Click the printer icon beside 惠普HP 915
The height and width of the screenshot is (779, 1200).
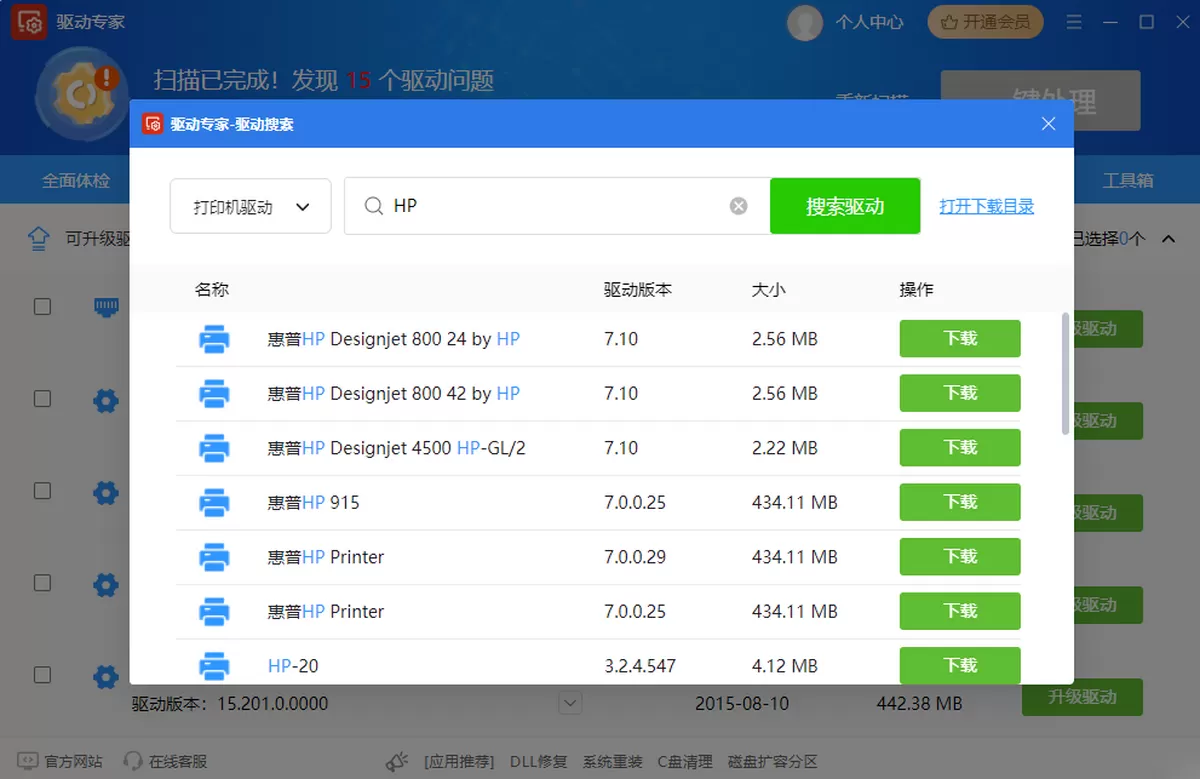[x=214, y=502]
